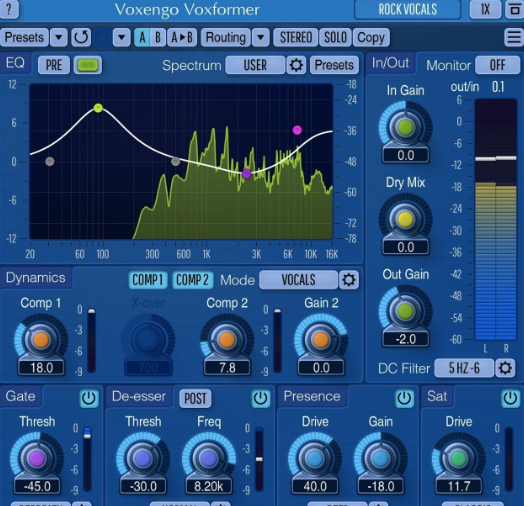This screenshot has height=506, width=524.
Task: Open the DC Filter 5 HZ -6 selector
Action: 464,368
